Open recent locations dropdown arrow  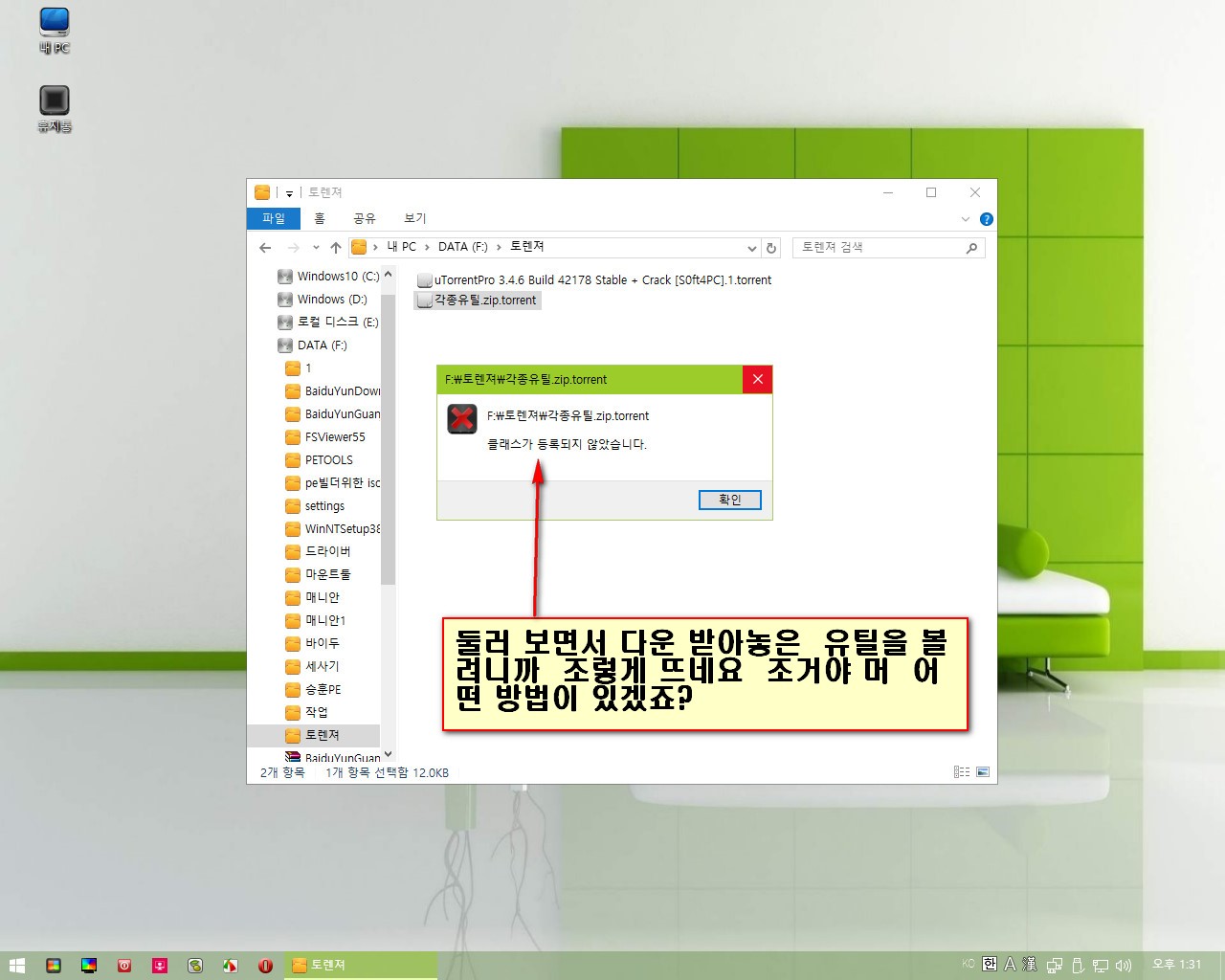click(x=316, y=247)
